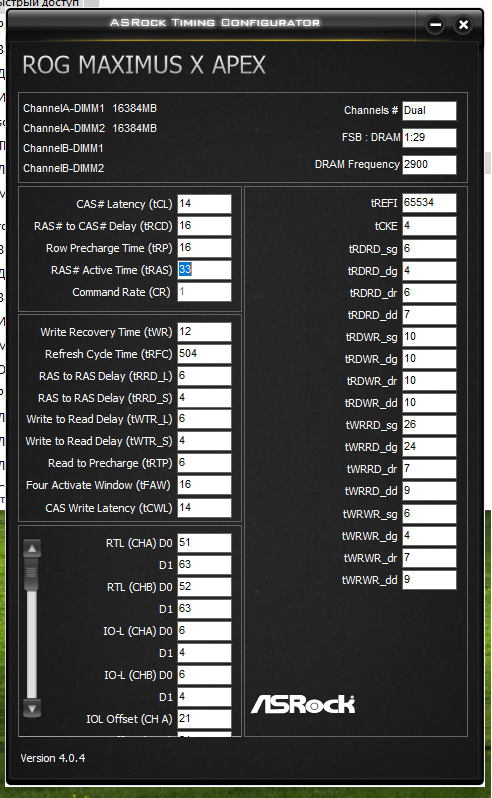
Task: Close the ASRock Timing Configurator window
Action: 463,24
